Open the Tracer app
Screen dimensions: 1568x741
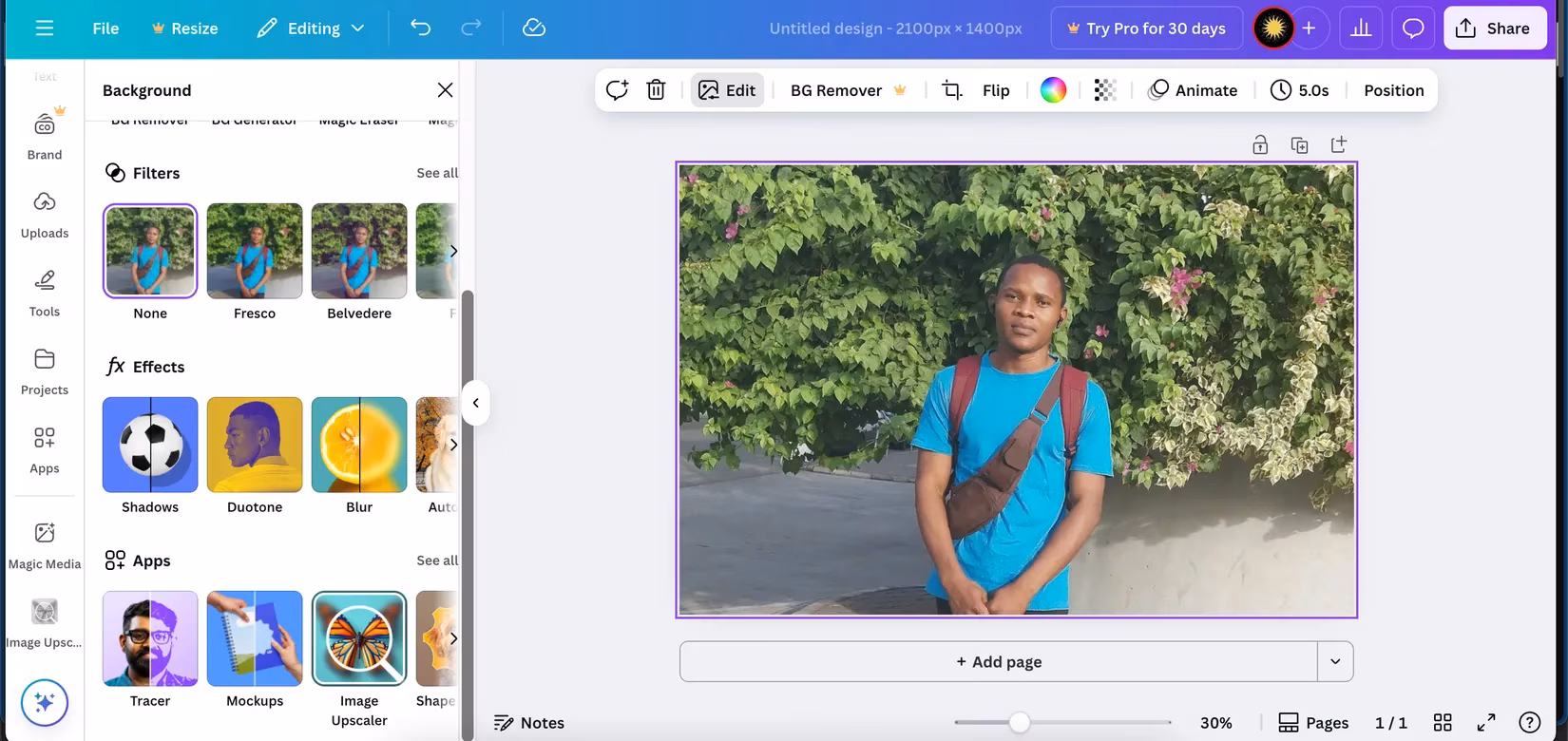coord(150,638)
